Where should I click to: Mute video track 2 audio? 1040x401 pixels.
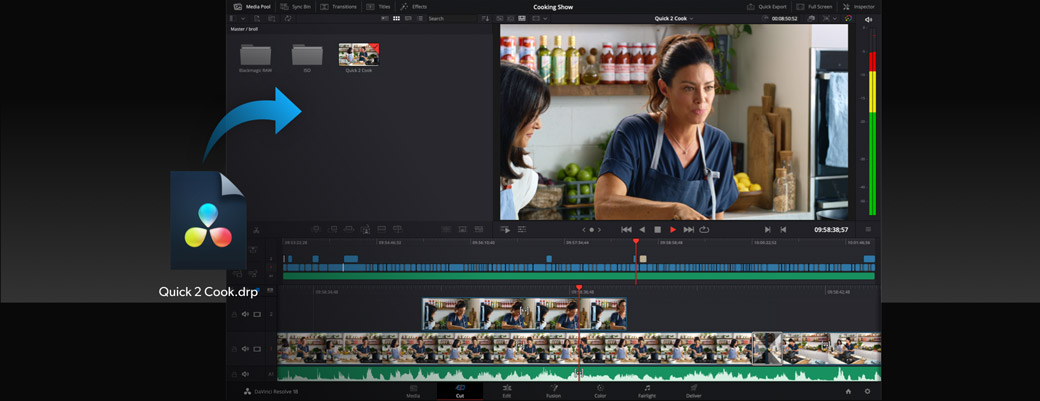tap(245, 314)
